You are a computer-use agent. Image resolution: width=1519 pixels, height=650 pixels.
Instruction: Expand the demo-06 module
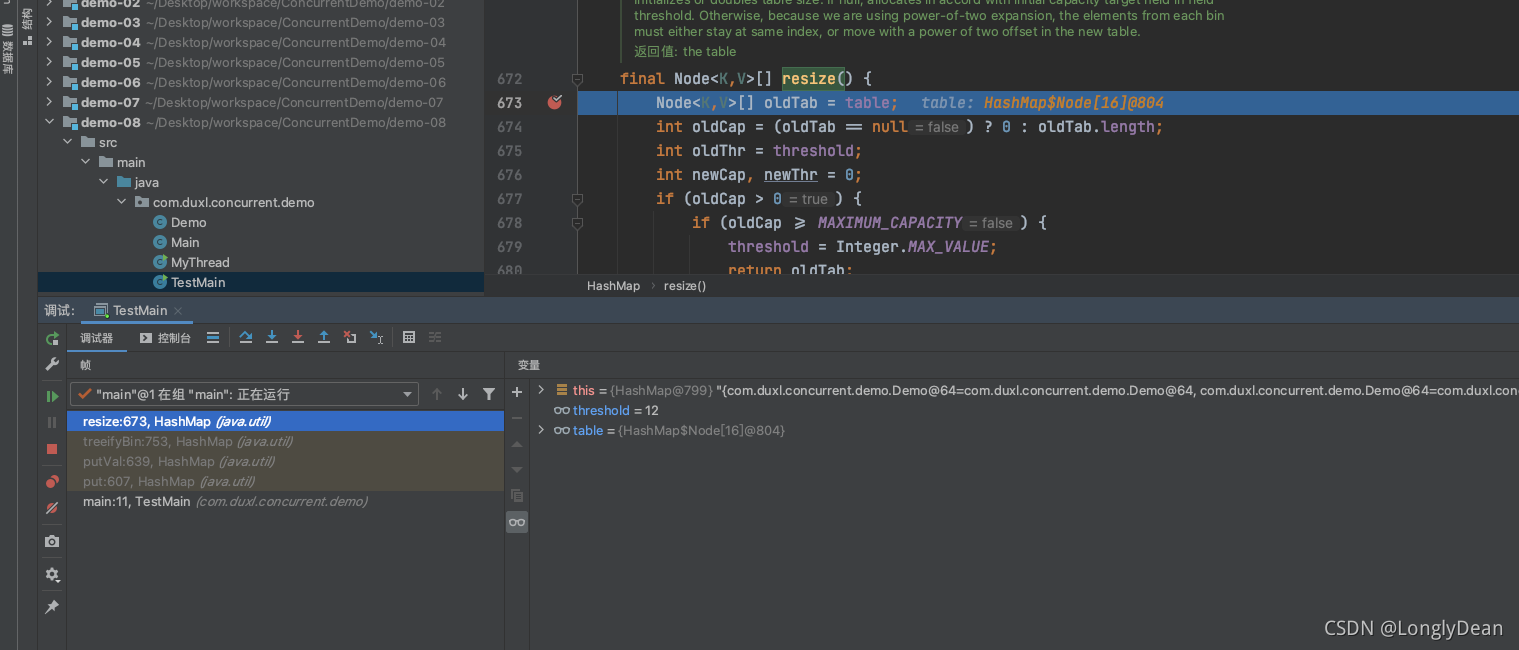pyautogui.click(x=50, y=82)
